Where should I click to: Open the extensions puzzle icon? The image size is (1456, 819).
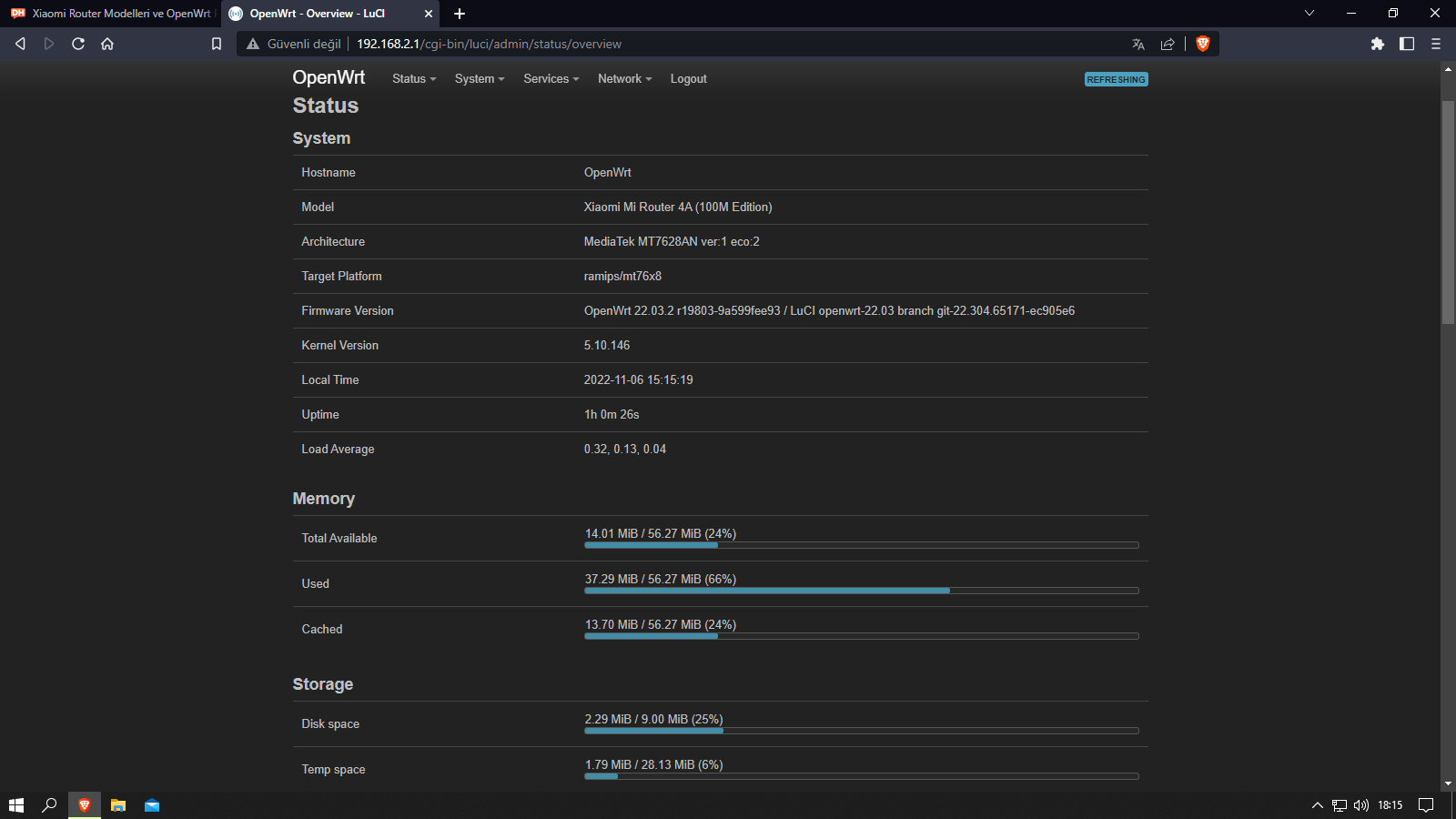[x=1378, y=44]
